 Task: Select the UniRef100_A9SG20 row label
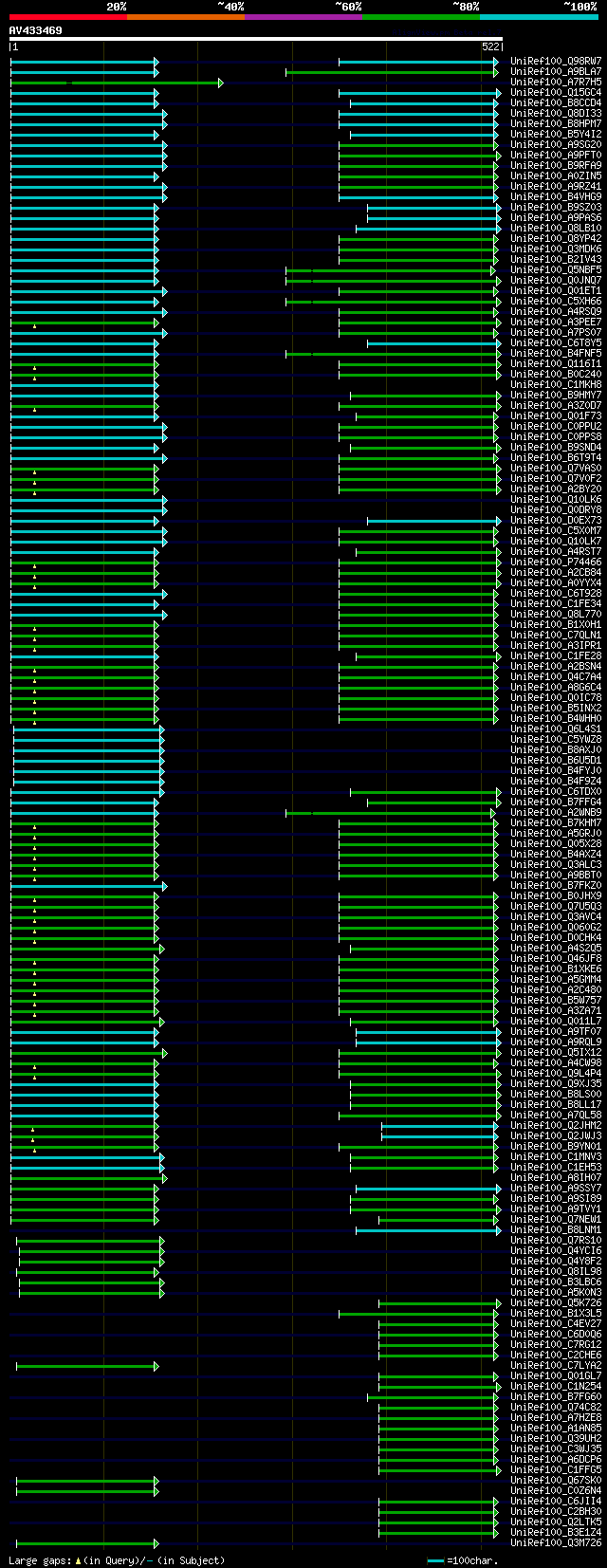click(x=556, y=144)
